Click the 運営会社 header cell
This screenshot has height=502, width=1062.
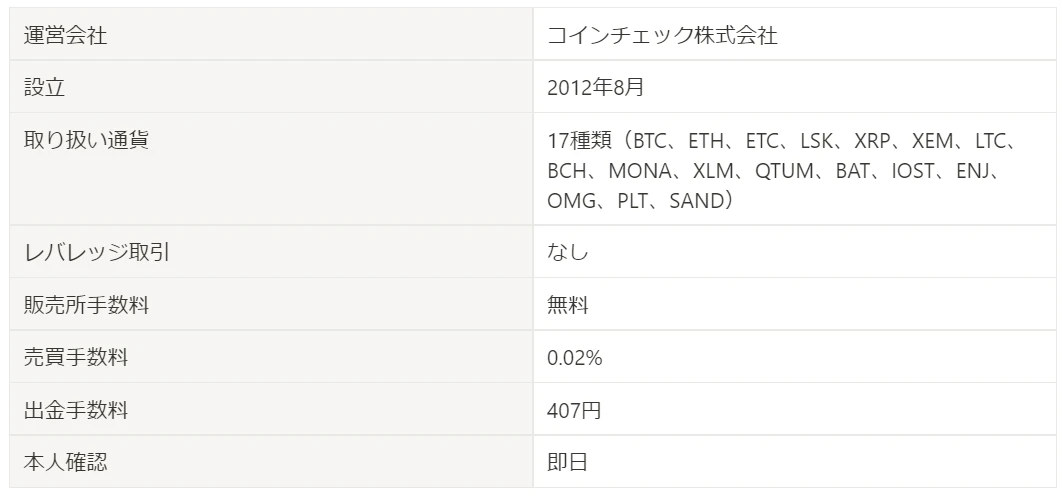pos(271,35)
